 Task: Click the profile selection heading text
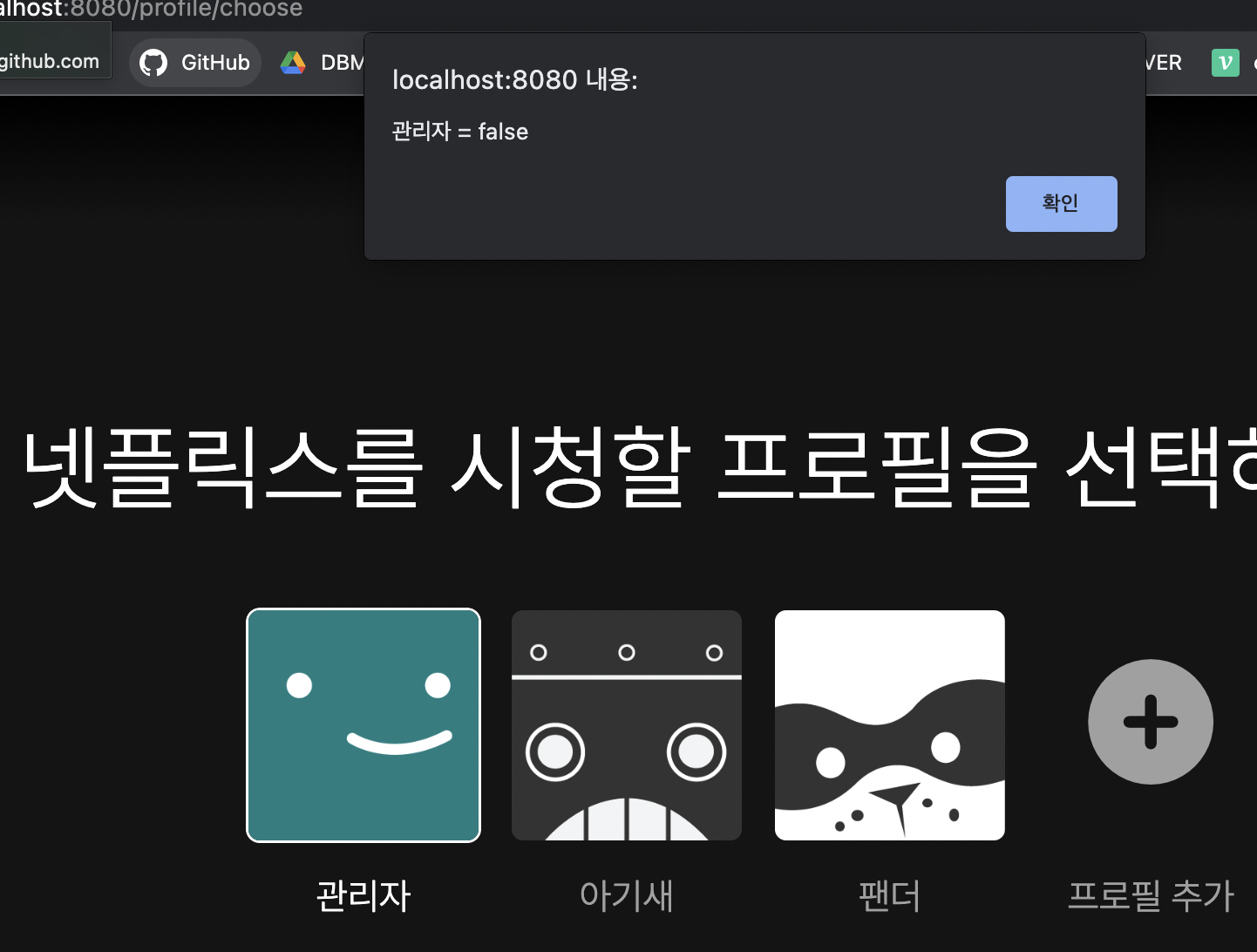pos(640,468)
